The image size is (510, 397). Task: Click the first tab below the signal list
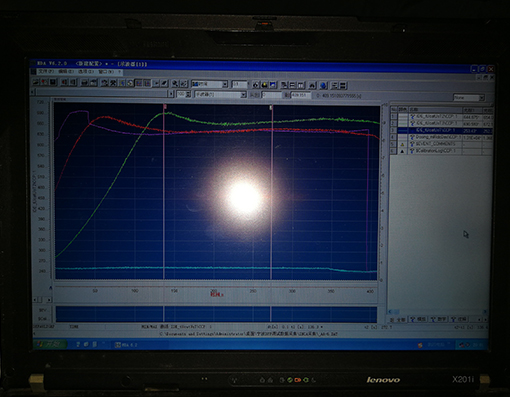[x=398, y=320]
